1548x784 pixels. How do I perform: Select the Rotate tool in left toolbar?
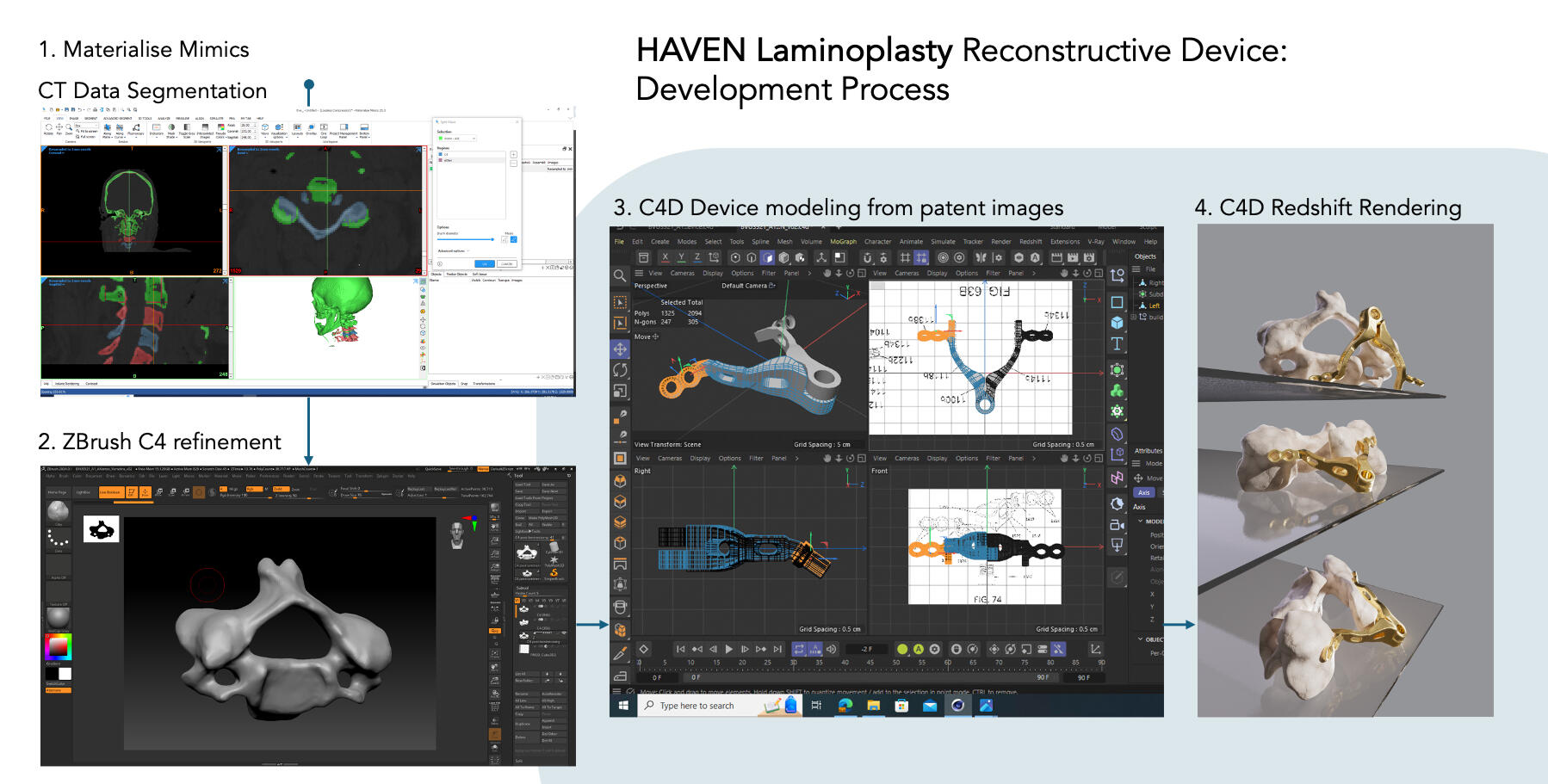click(620, 370)
